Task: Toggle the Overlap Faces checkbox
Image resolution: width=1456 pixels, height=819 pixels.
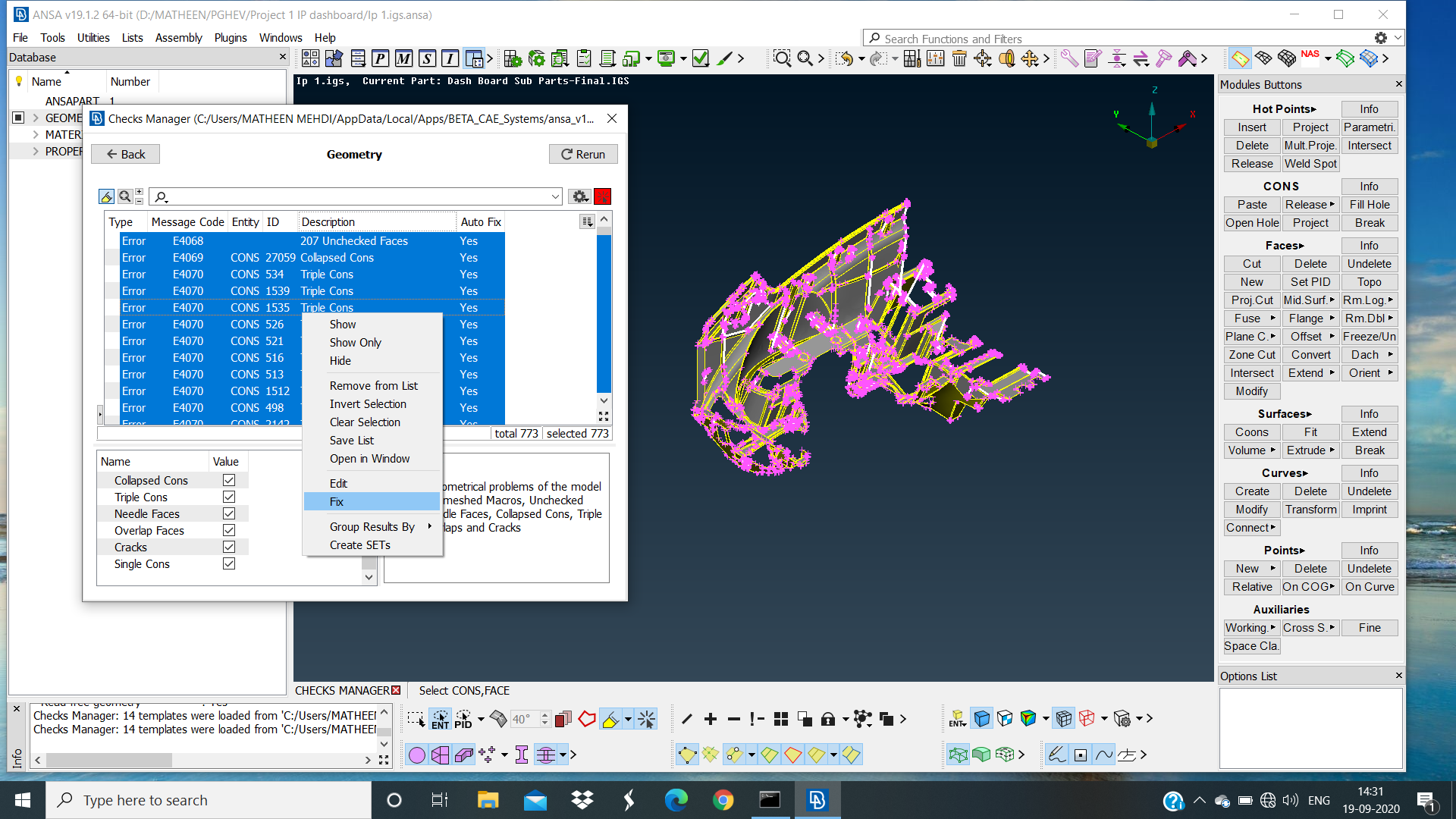Action: (229, 530)
